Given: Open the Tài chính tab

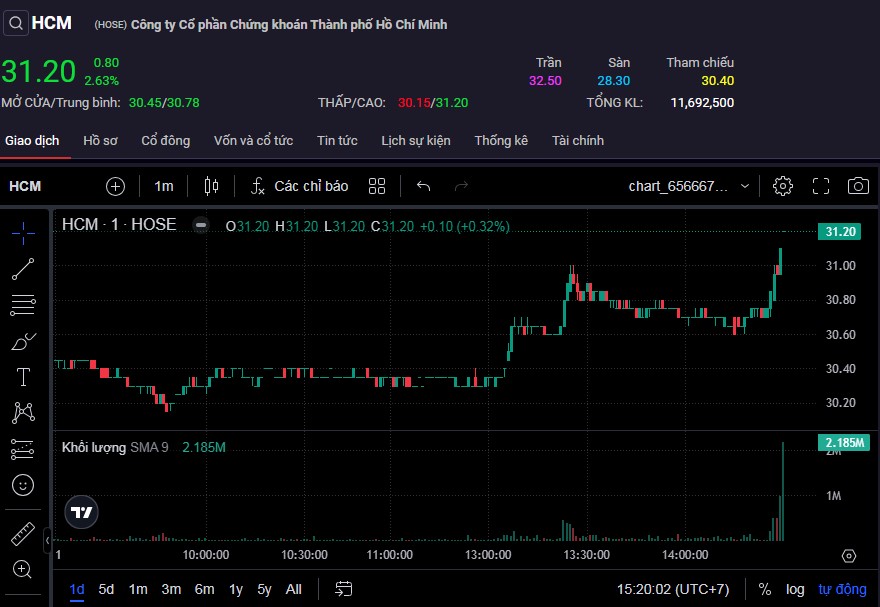Looking at the screenshot, I should coord(578,140).
